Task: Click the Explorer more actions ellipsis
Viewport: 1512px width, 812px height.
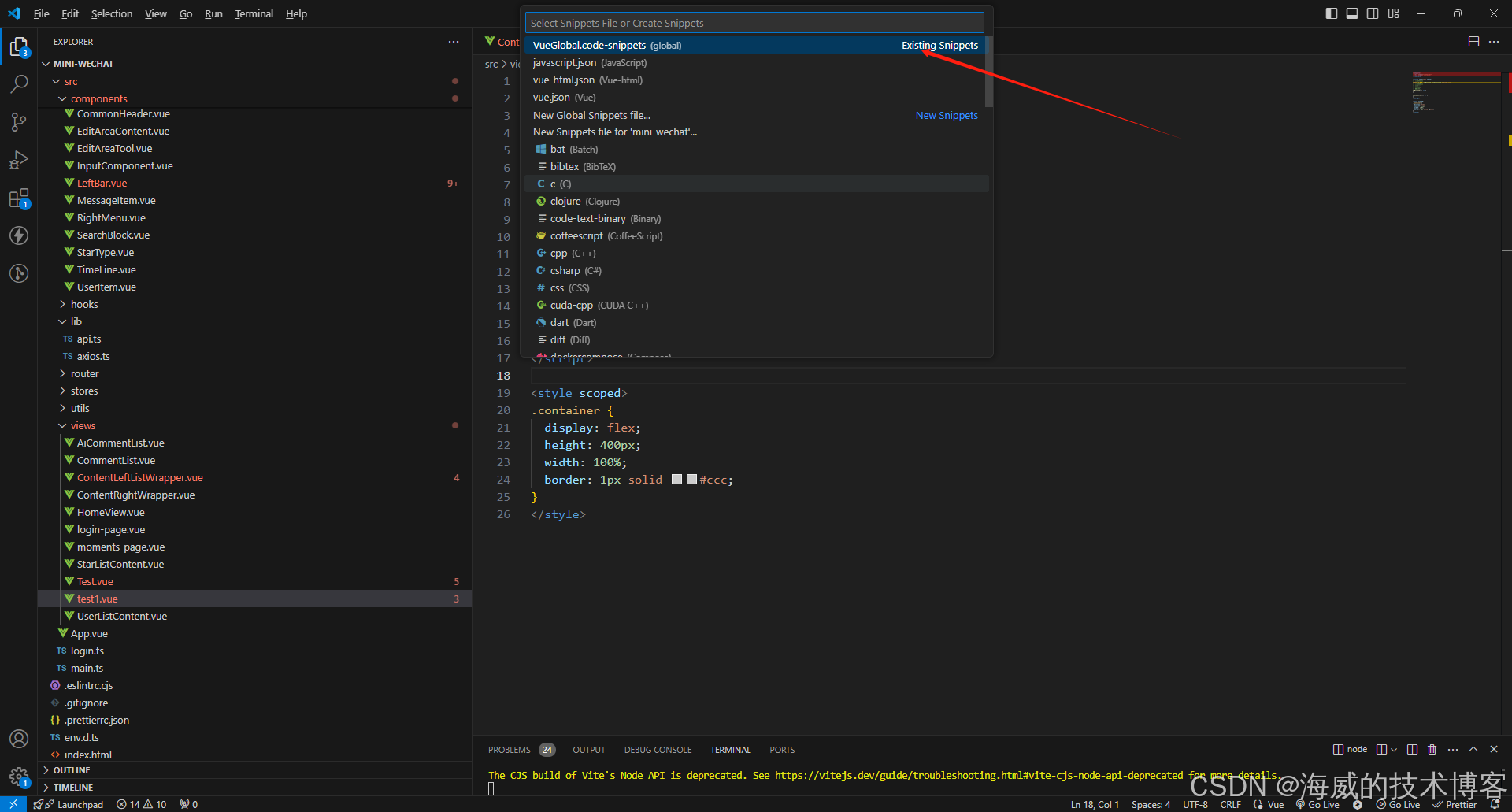Action: [454, 42]
